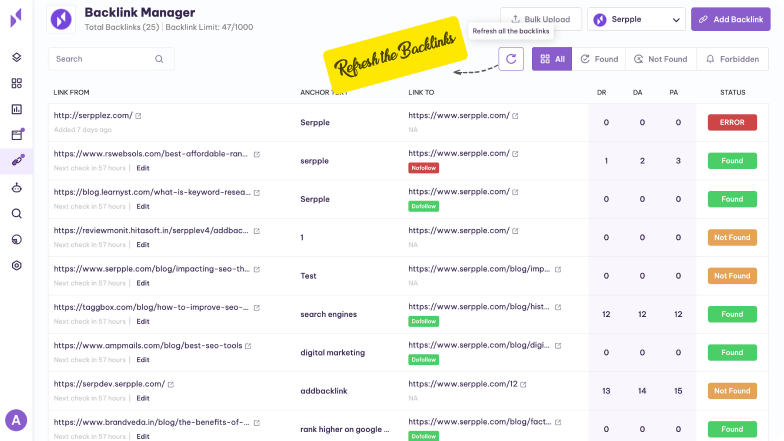Open the robot icon in the sidebar
Image resolution: width=784 pixels, height=441 pixels.
(x=16, y=188)
